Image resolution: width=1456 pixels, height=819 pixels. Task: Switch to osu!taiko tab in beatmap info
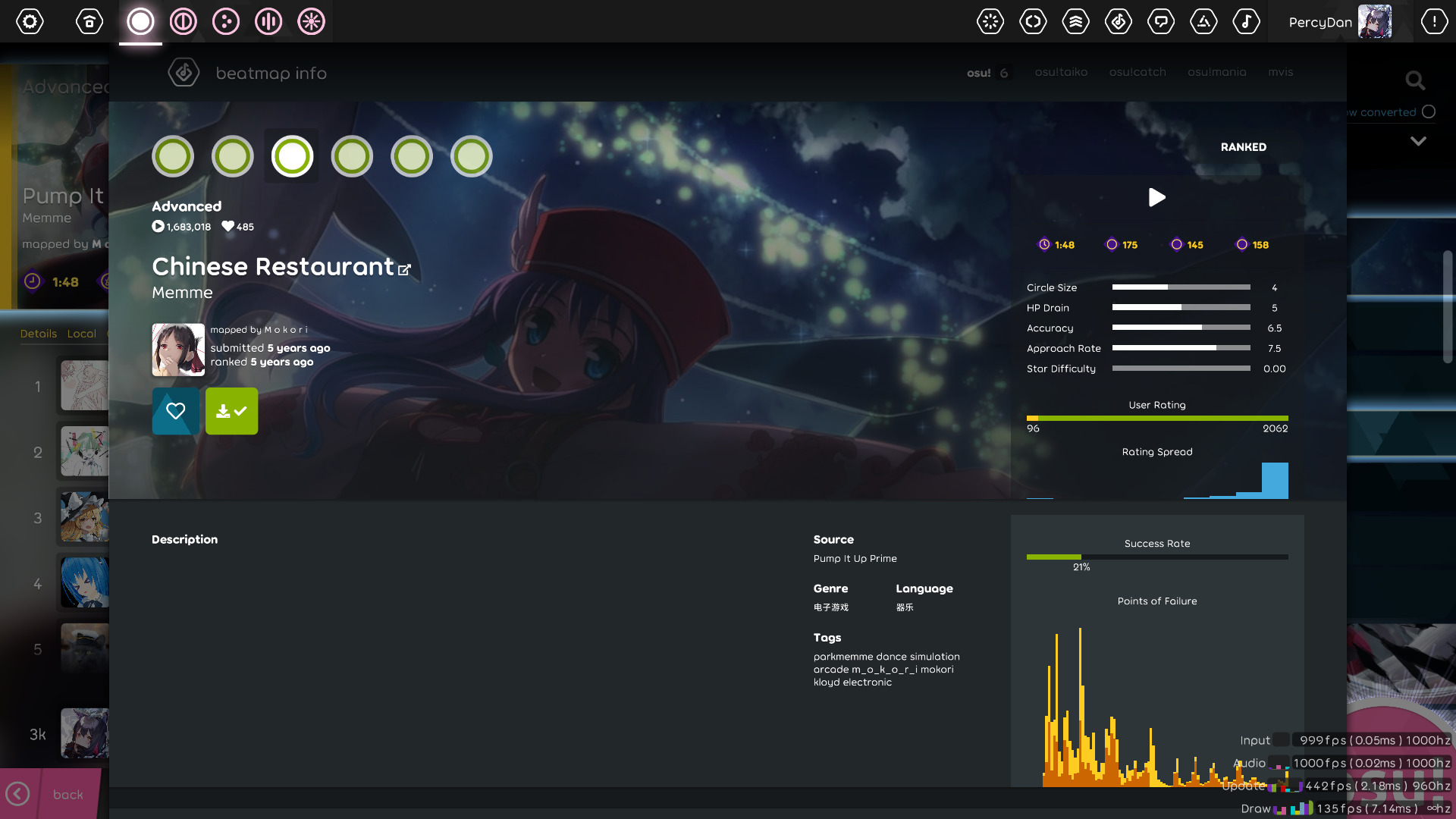click(x=1061, y=72)
